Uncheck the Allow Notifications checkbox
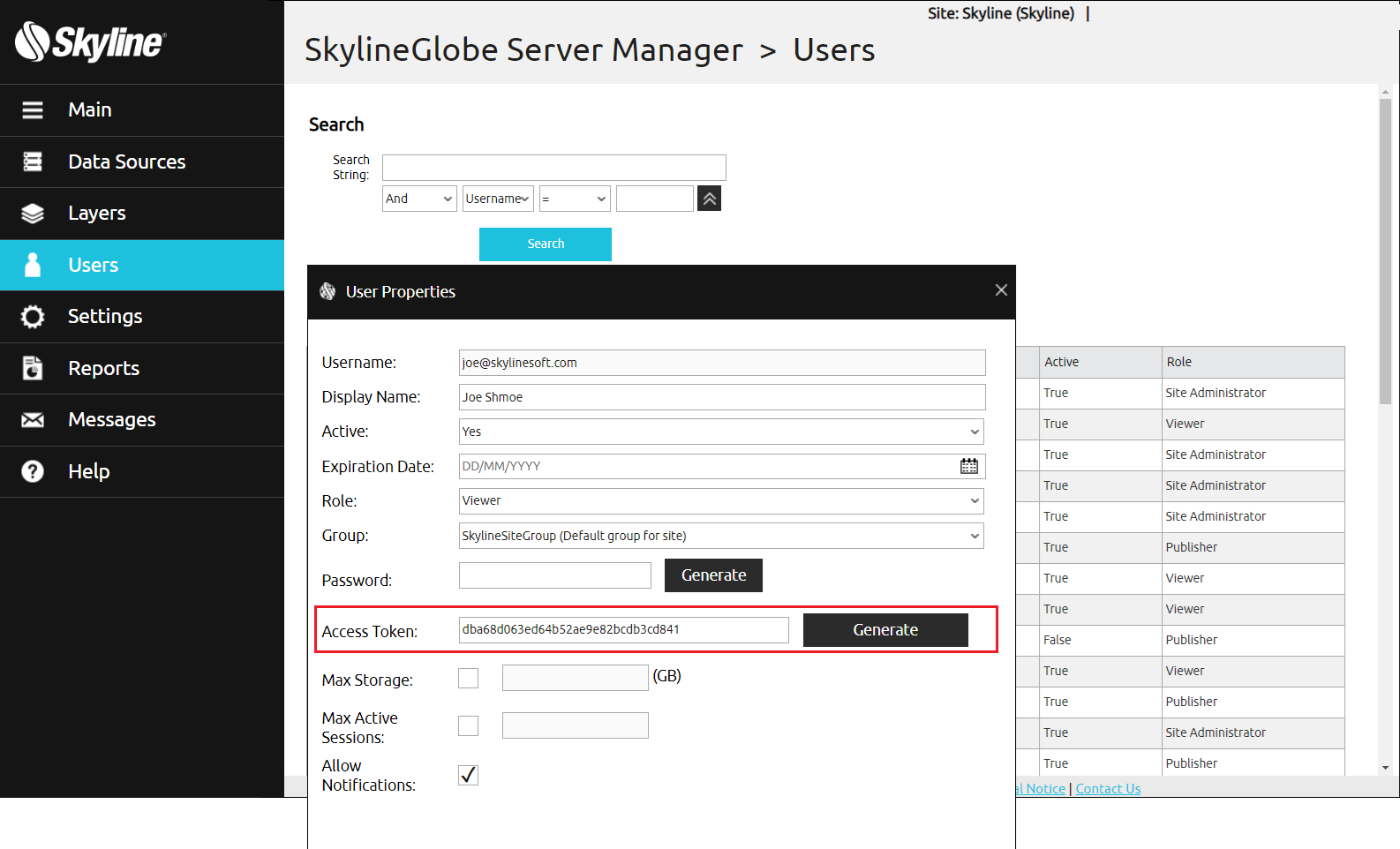This screenshot has width=1400, height=849. pyautogui.click(x=469, y=775)
